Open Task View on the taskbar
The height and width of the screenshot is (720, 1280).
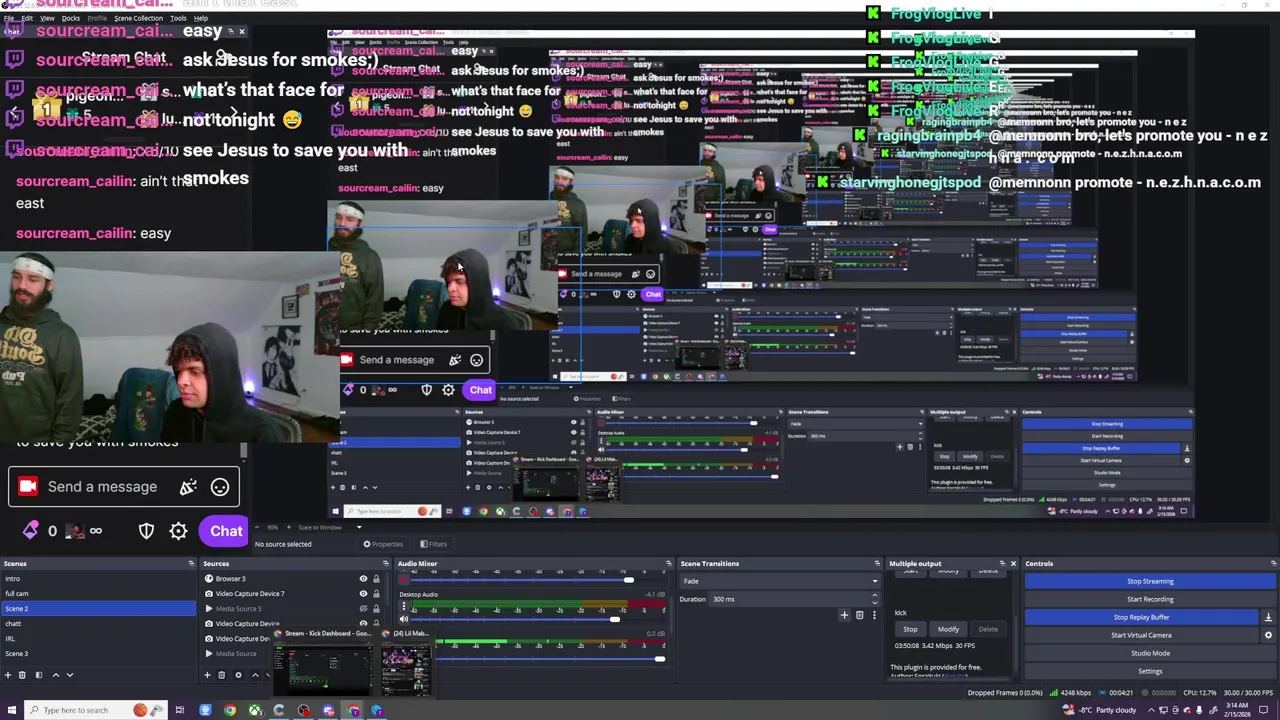180,710
